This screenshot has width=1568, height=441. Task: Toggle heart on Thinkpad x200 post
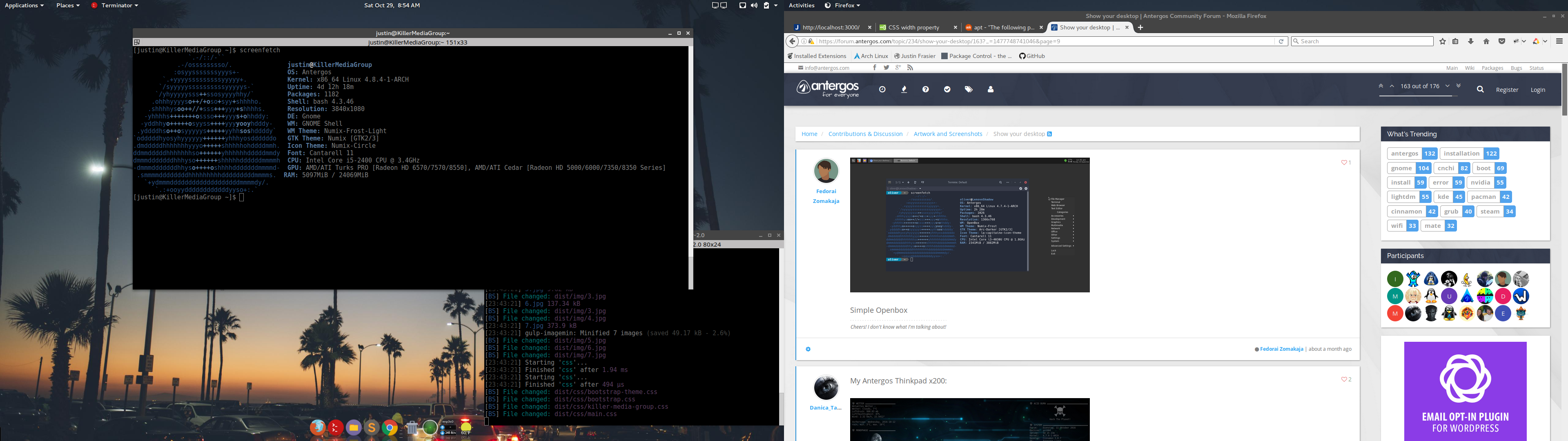point(1343,379)
